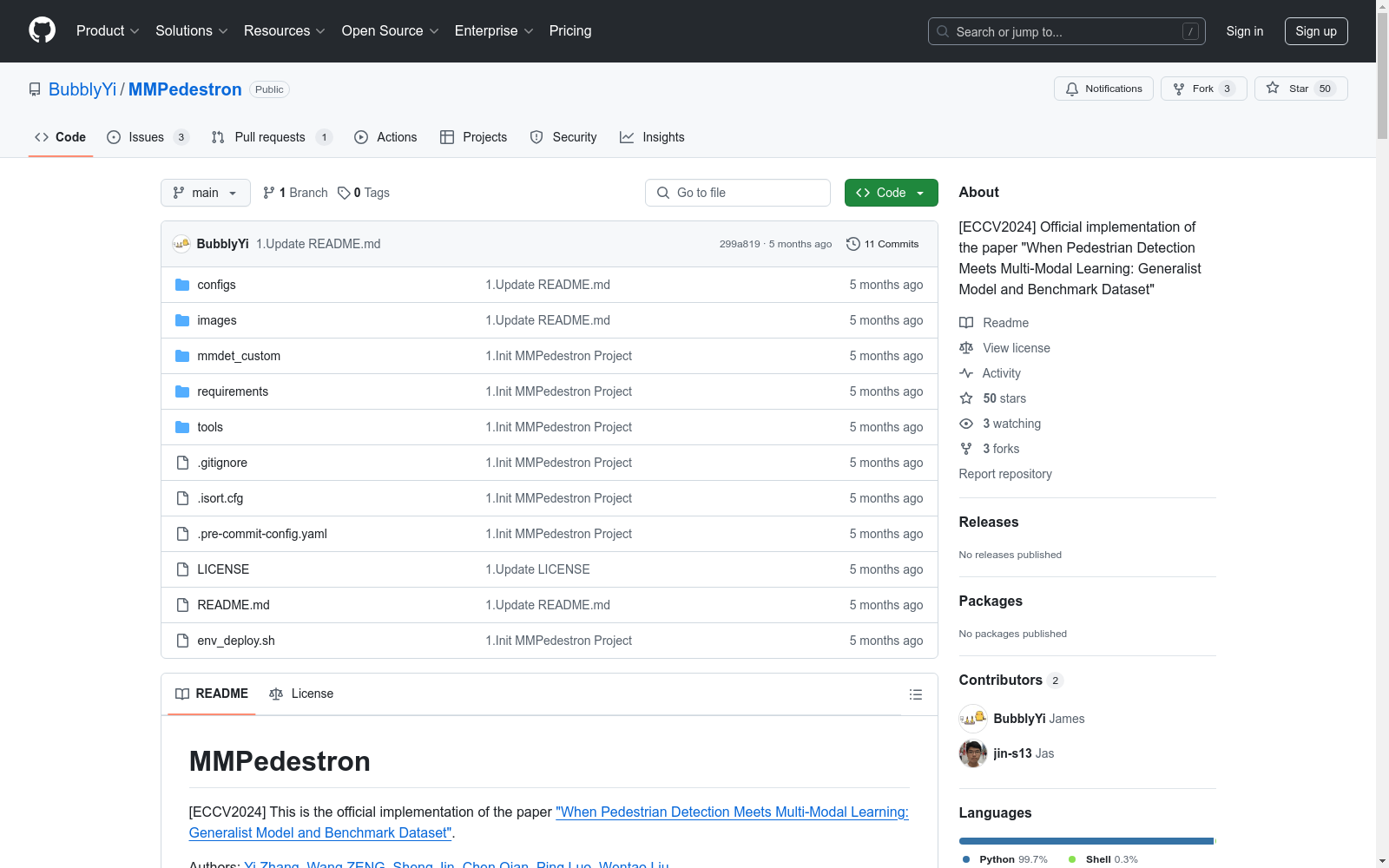Open the README.md file
The image size is (1389, 868).
coord(234,605)
